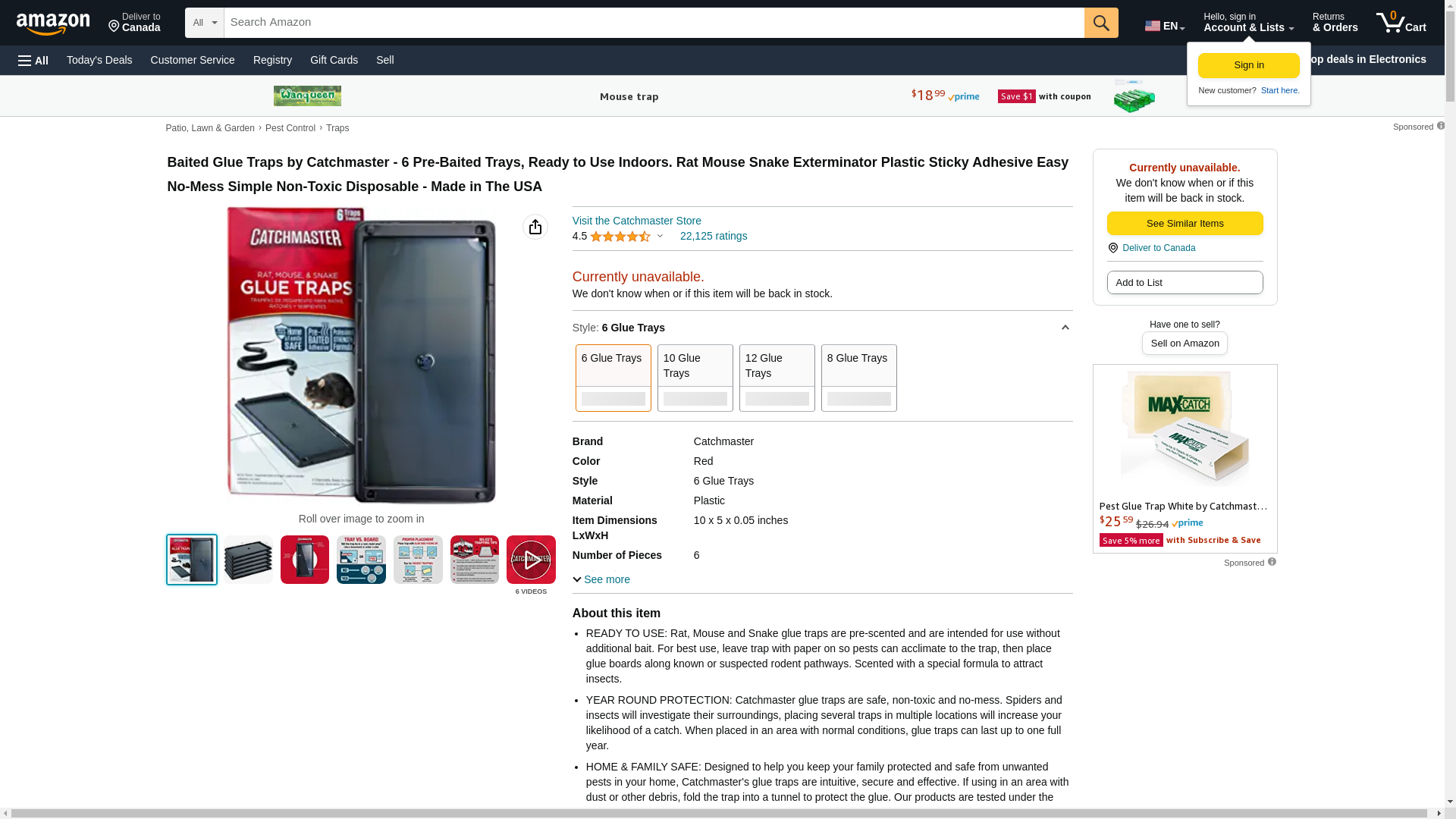Collapse the Style section chevron

(1065, 328)
